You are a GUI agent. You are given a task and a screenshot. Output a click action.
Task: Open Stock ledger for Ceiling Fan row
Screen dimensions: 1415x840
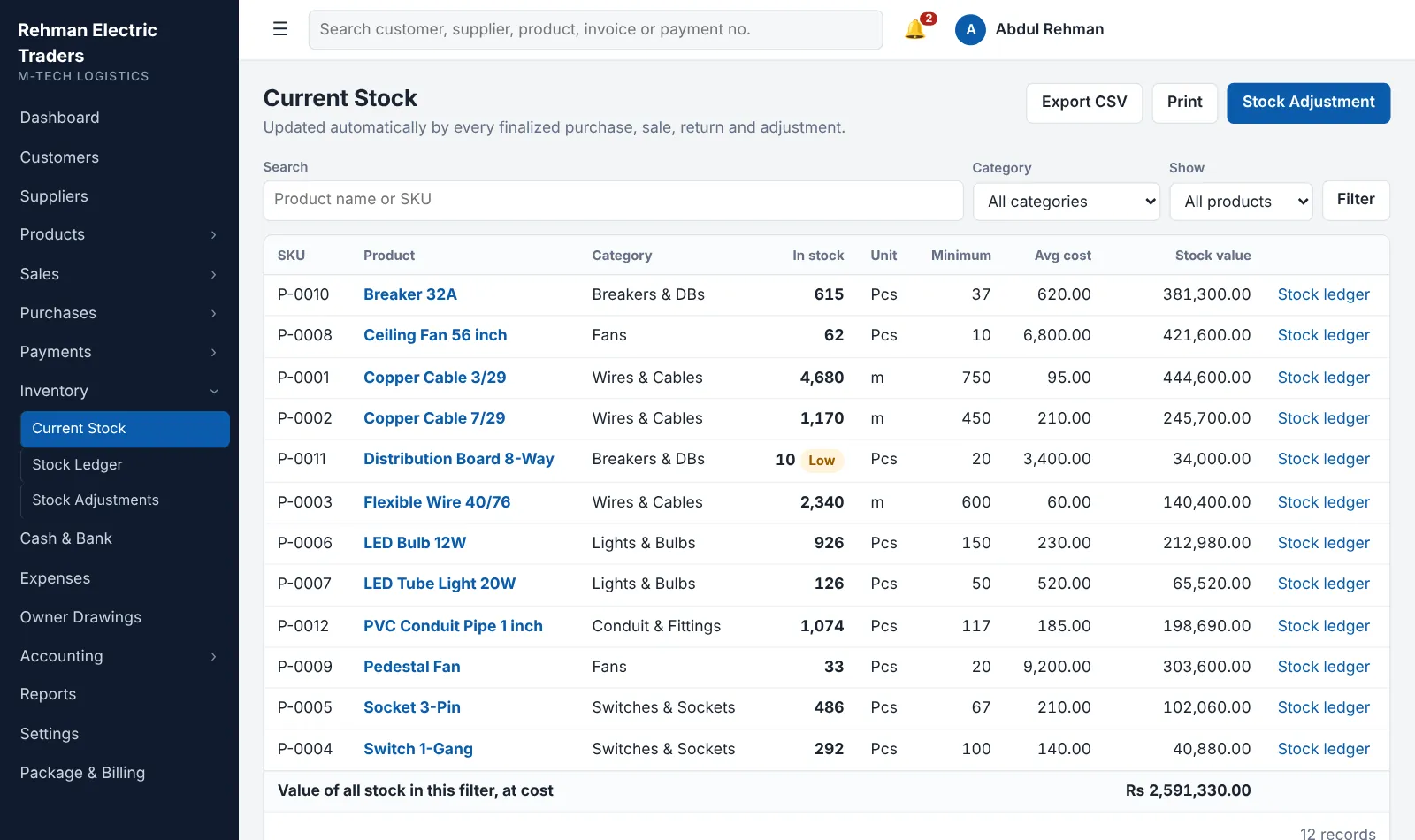pyautogui.click(x=1323, y=335)
